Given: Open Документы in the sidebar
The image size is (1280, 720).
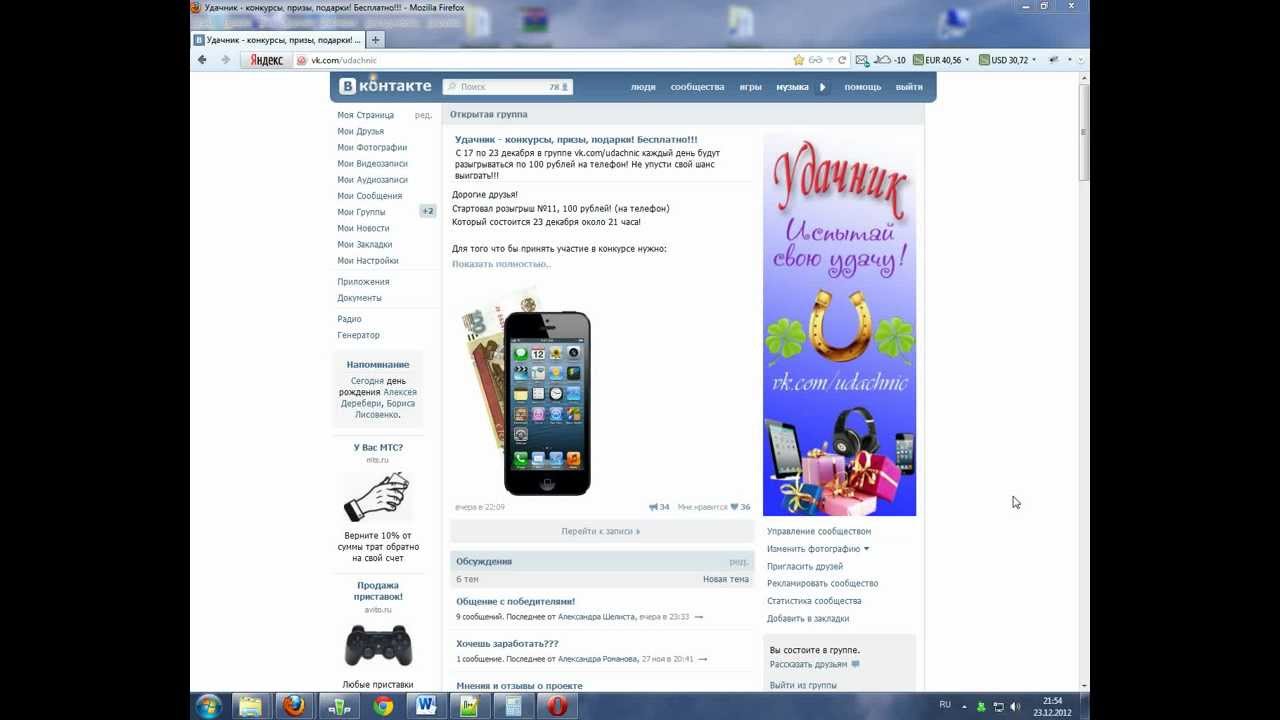Looking at the screenshot, I should 359,298.
